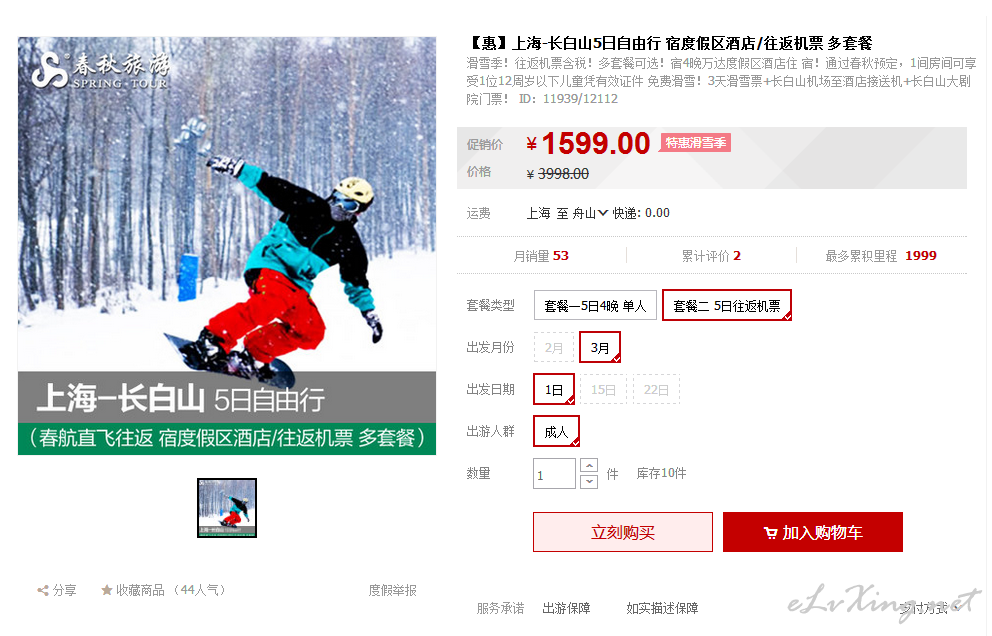Open the 月销量 53 sales tab
The image size is (992, 636).
[x=541, y=256]
